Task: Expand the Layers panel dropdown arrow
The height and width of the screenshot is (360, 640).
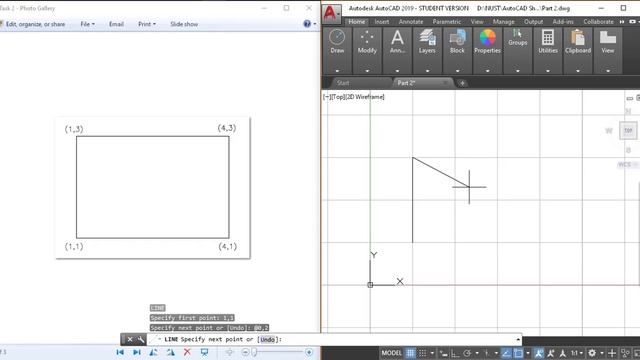Action: 427,71
